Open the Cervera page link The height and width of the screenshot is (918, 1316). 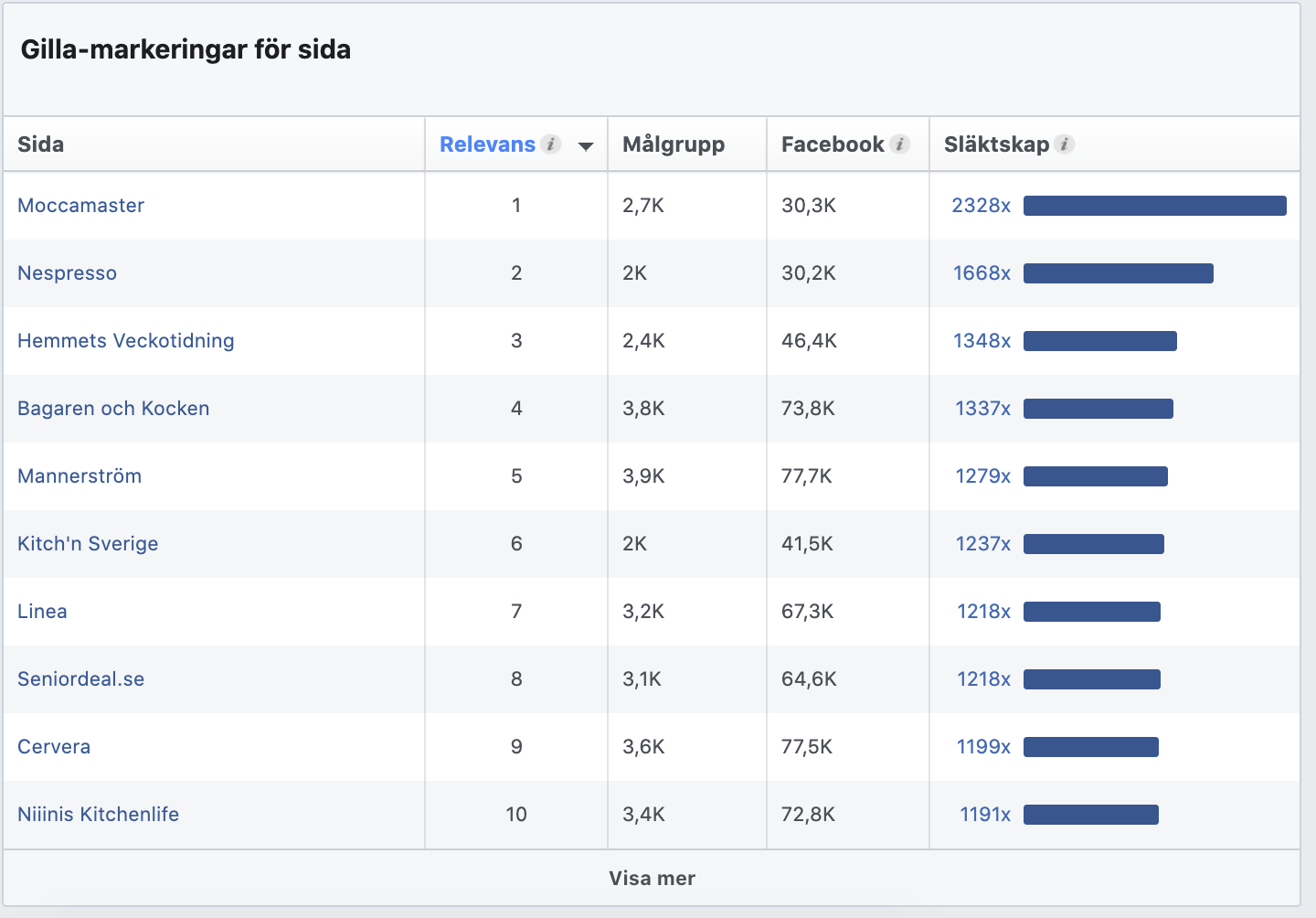click(x=54, y=747)
